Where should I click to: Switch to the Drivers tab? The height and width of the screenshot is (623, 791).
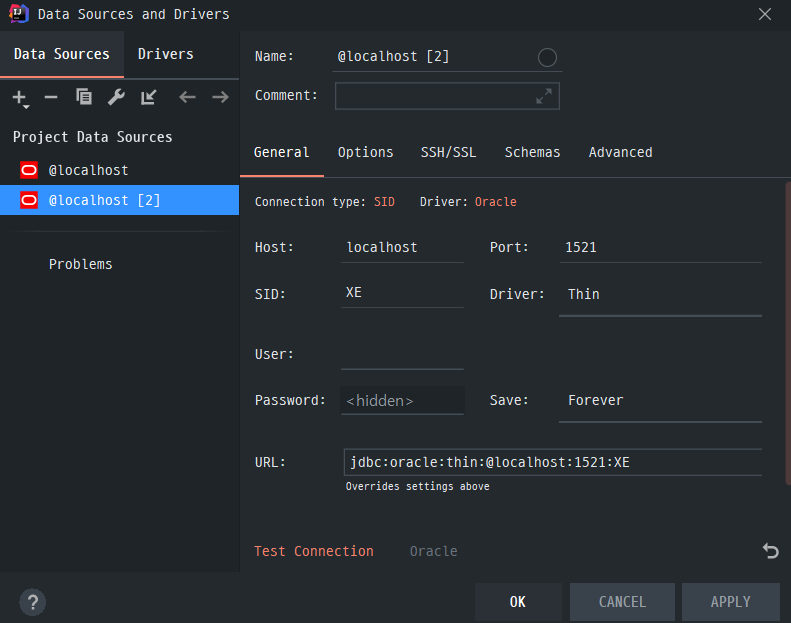[x=165, y=54]
